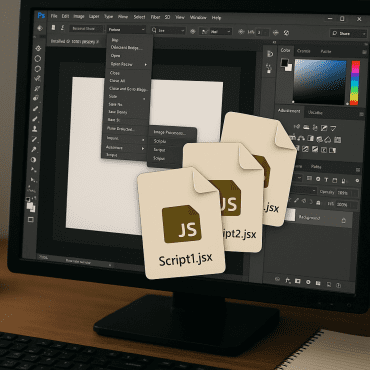Viewport: 370px width, 370px height.
Task: Open the magnifier dropdown in options bar
Action: tap(168, 30)
